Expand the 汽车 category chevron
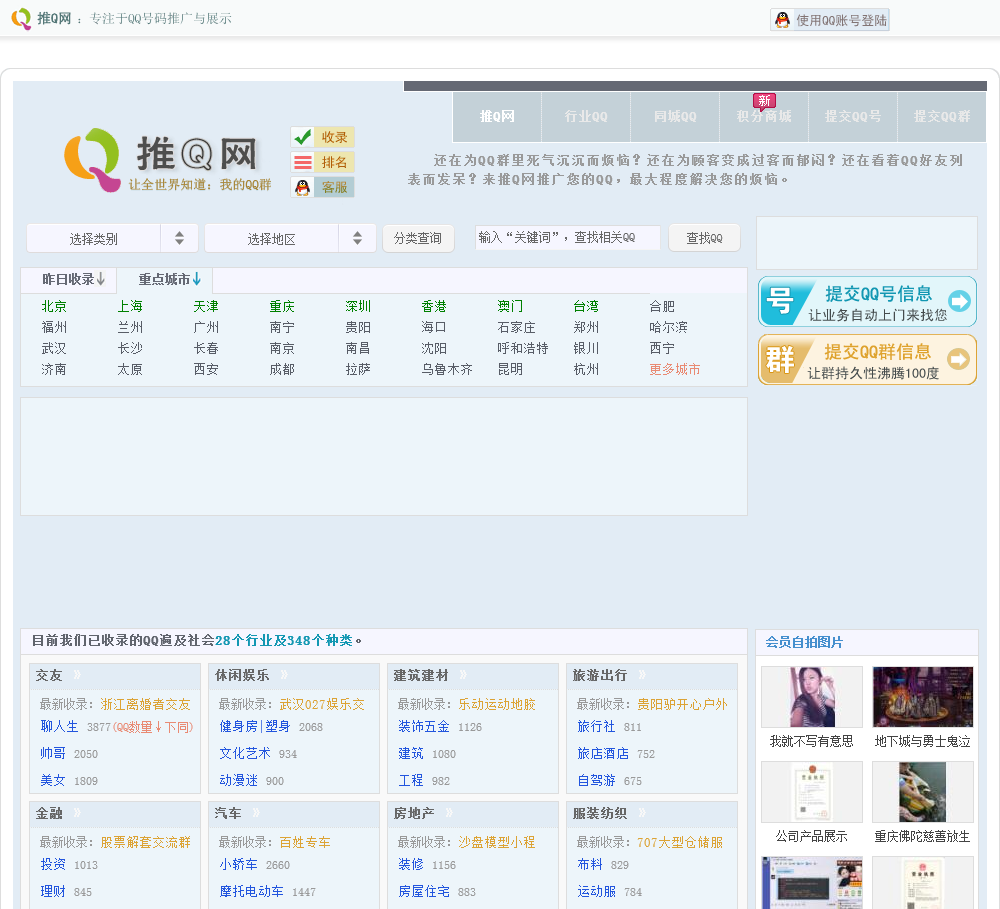The image size is (1000, 909). pyautogui.click(x=256, y=812)
